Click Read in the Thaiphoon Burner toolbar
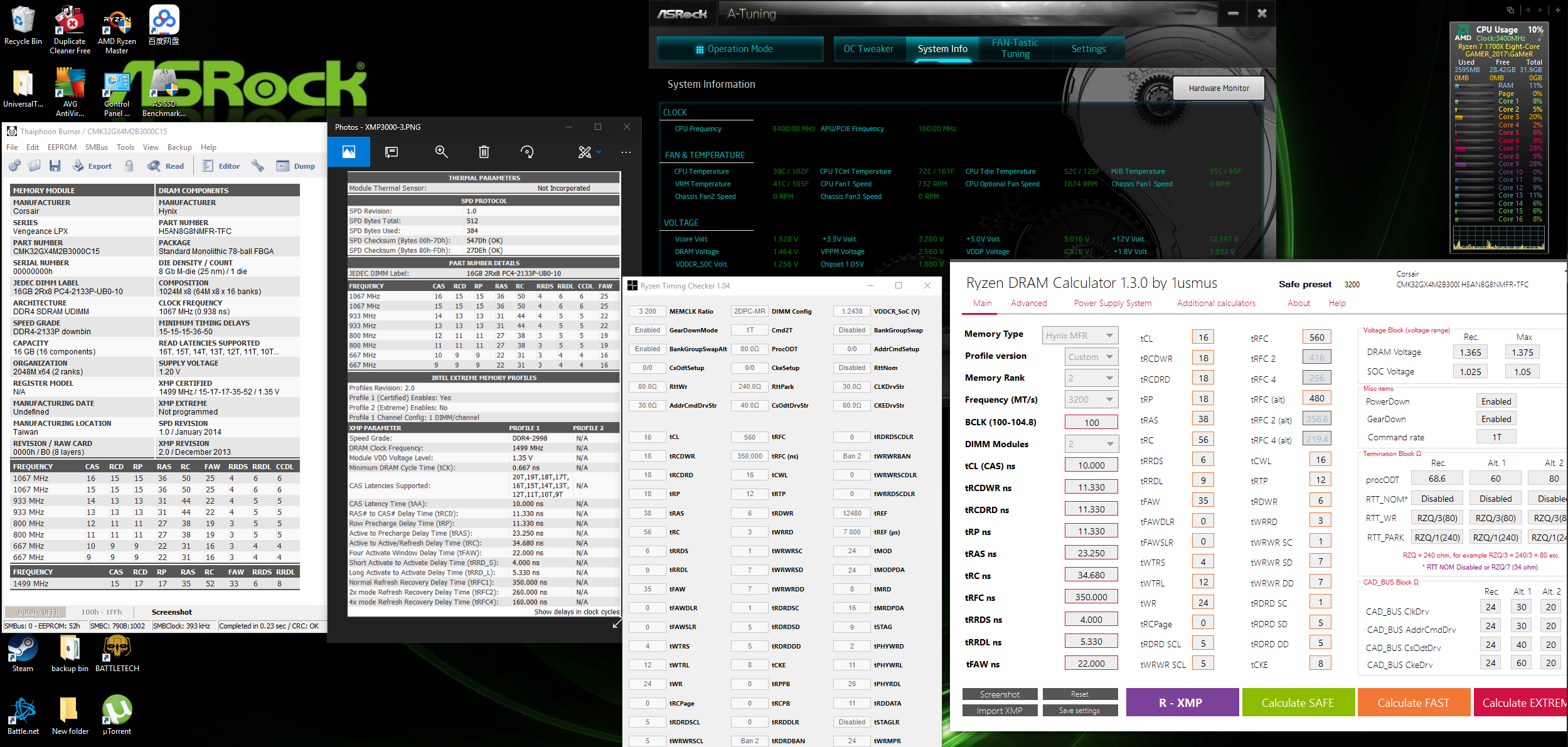This screenshot has width=1568, height=747. click(x=166, y=166)
